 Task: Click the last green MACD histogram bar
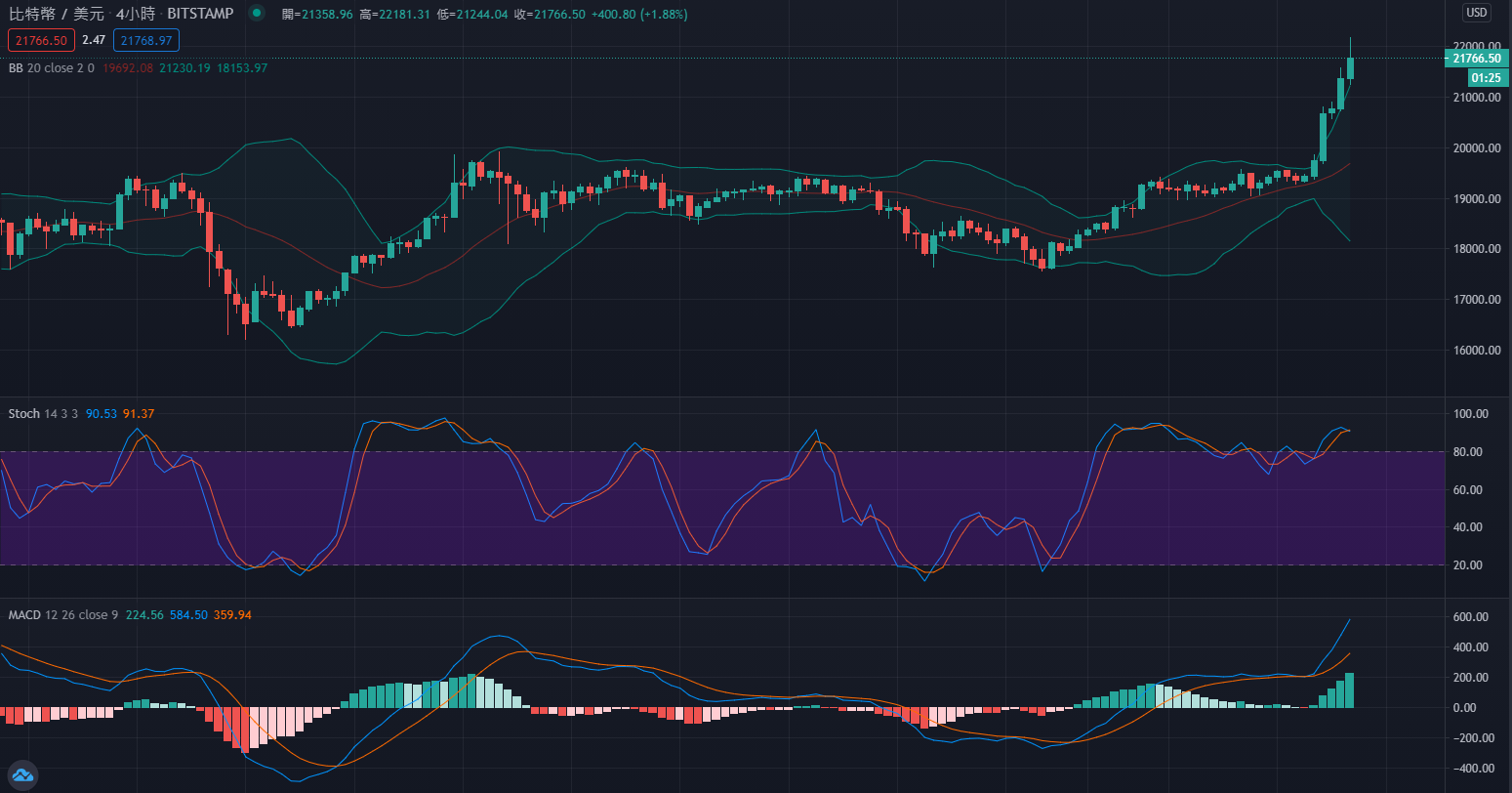pos(1350,690)
